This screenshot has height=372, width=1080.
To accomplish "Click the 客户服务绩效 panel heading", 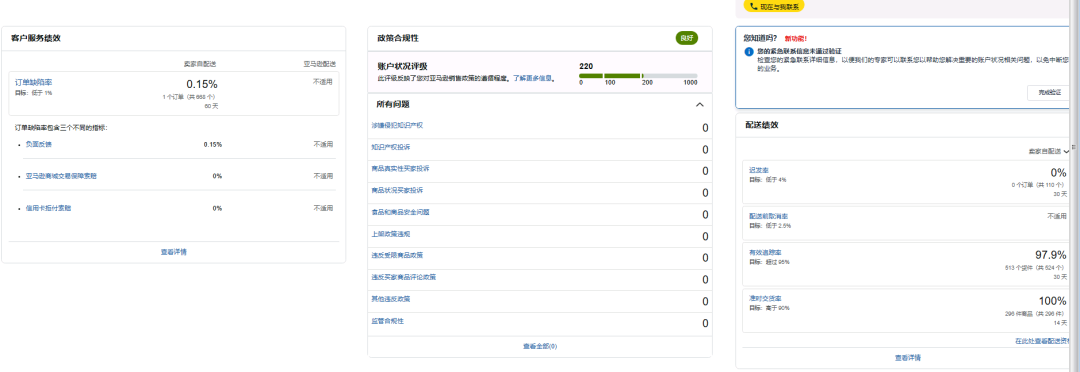I will (36, 39).
